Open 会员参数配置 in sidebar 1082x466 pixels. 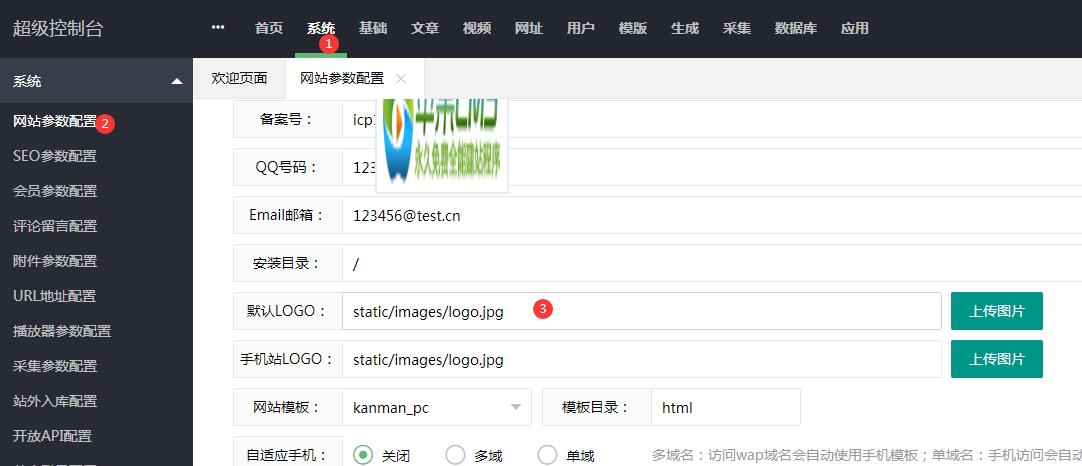(x=55, y=191)
